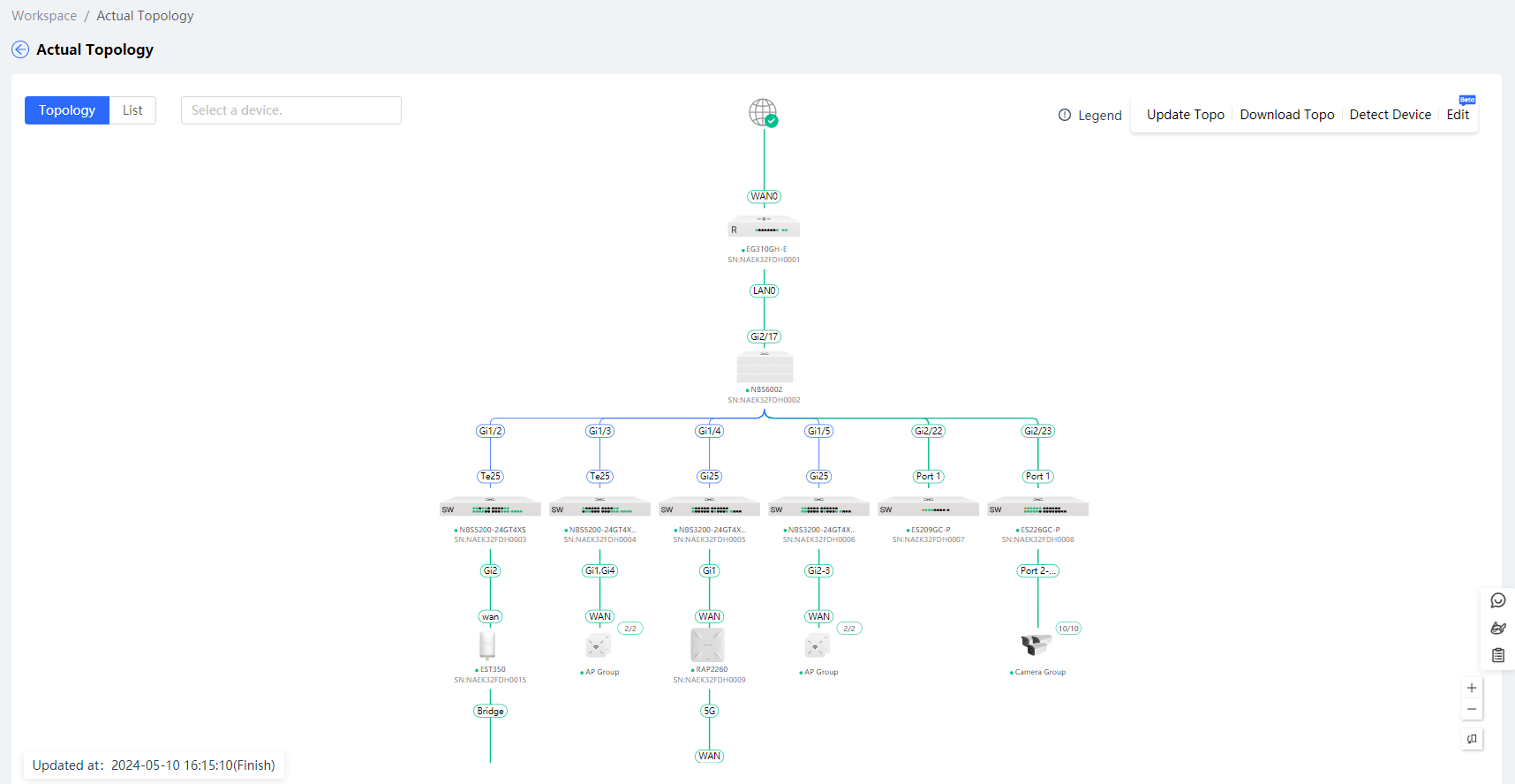
Task: Click the EST350 bridge device icon
Action: (487, 645)
